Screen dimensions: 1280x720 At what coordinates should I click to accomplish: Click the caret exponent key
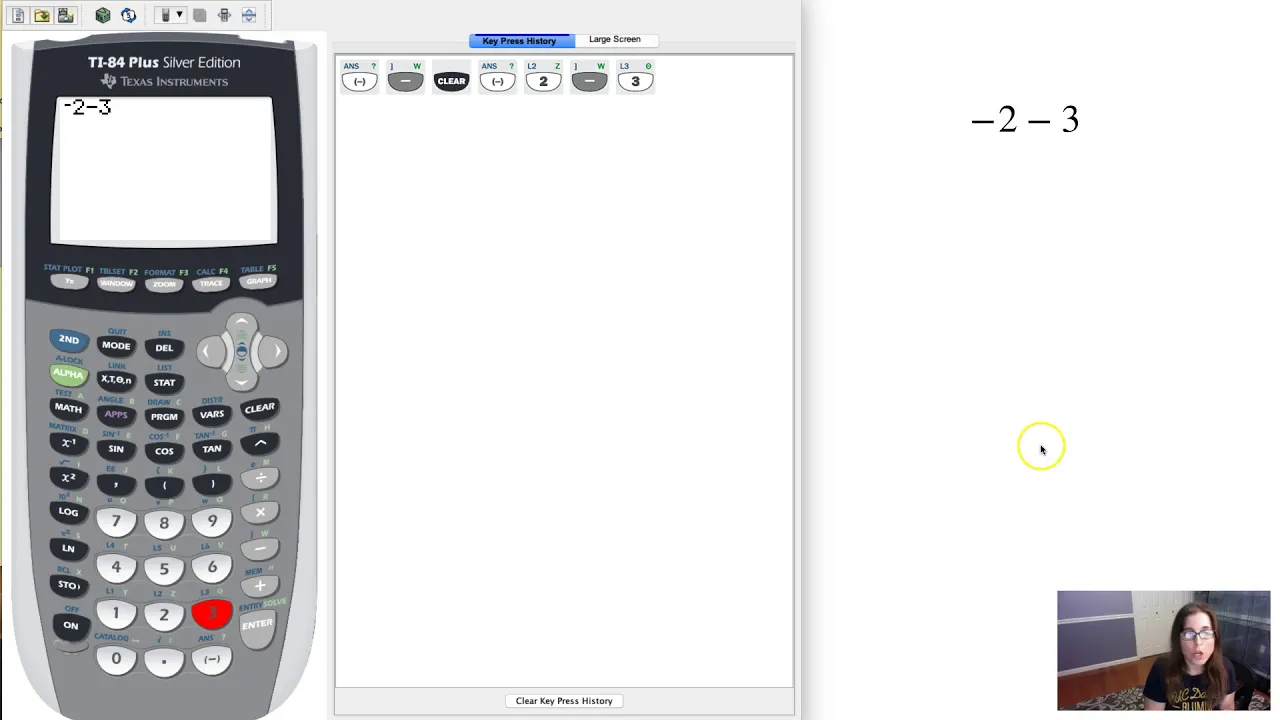coord(260,443)
